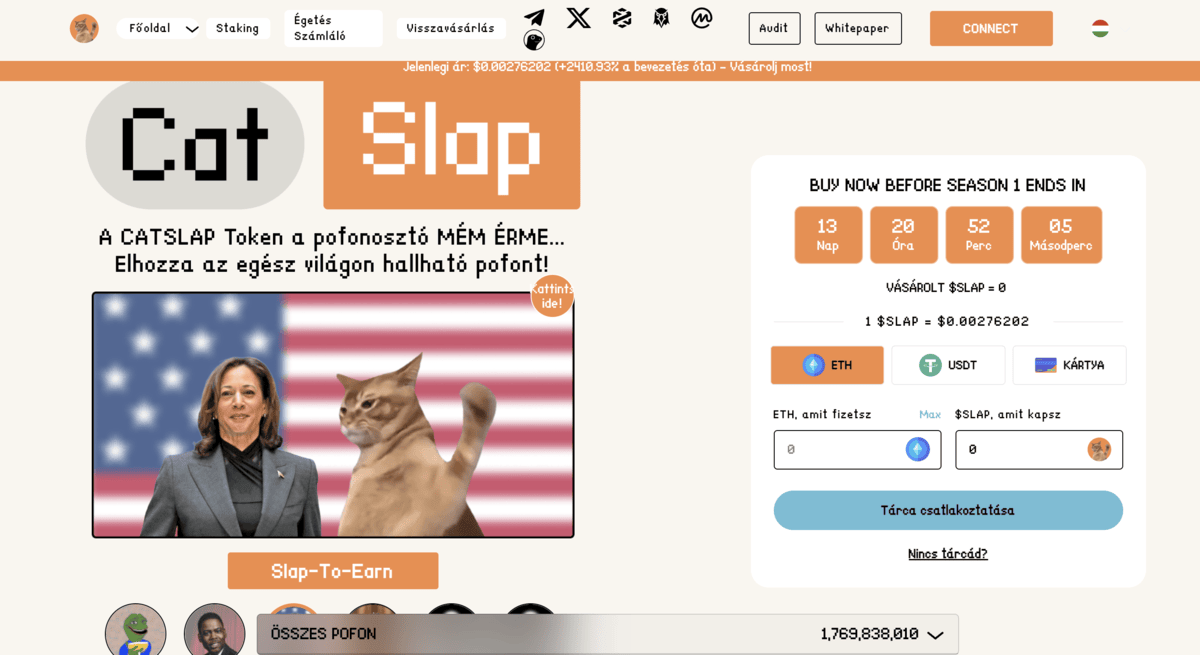Image resolution: width=1200 pixels, height=655 pixels.
Task: Select KÁRTYA card payment option
Action: [1069, 365]
